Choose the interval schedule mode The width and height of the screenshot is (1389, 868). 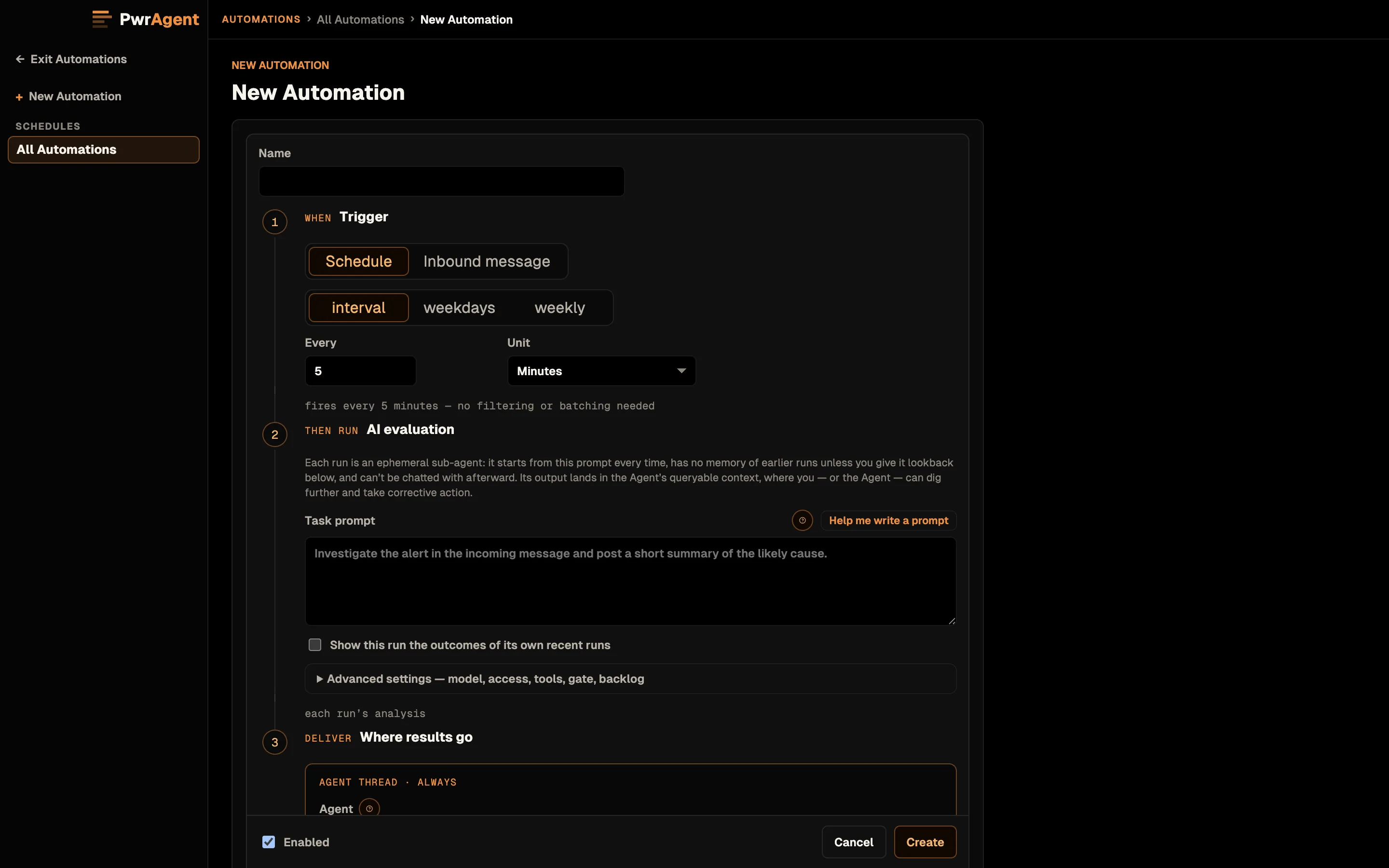(x=359, y=308)
